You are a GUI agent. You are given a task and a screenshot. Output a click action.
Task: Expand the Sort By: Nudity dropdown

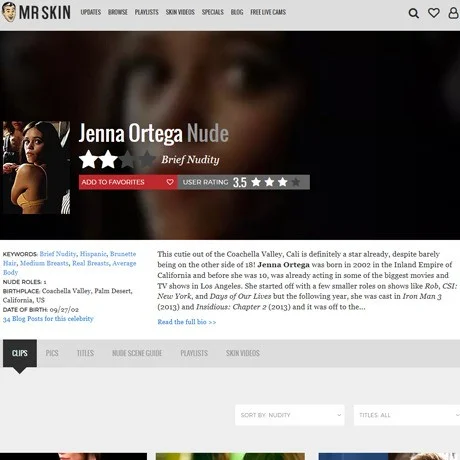coord(290,415)
